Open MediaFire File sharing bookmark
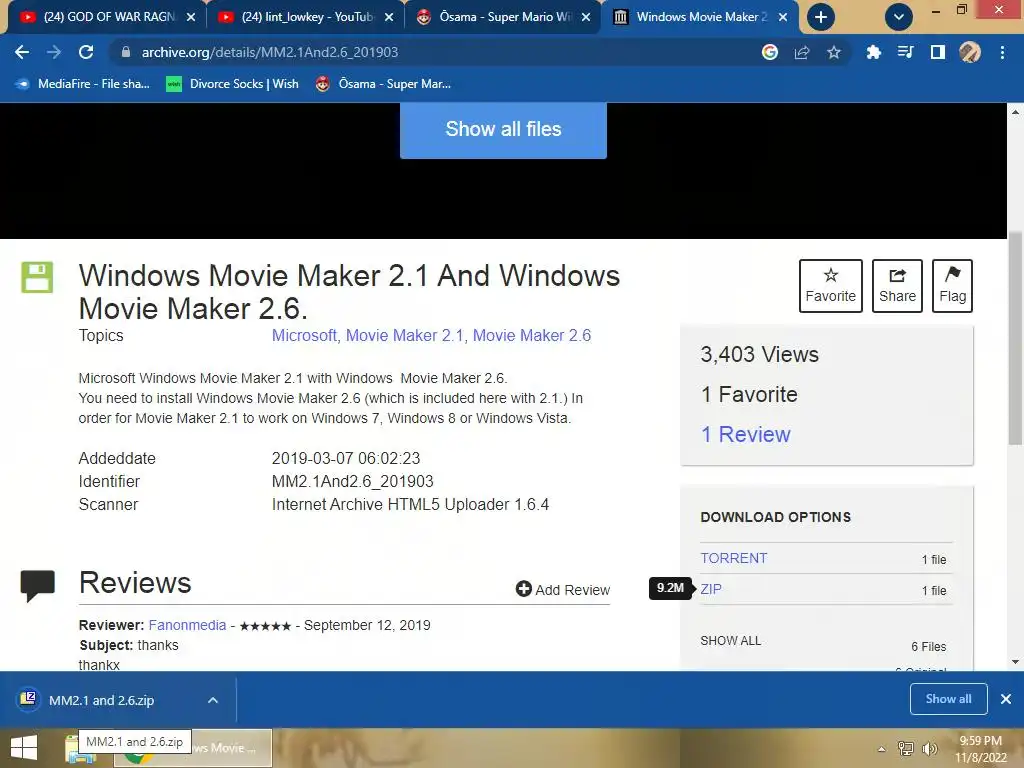Screen dimensions: 1024x768 click(x=82, y=84)
